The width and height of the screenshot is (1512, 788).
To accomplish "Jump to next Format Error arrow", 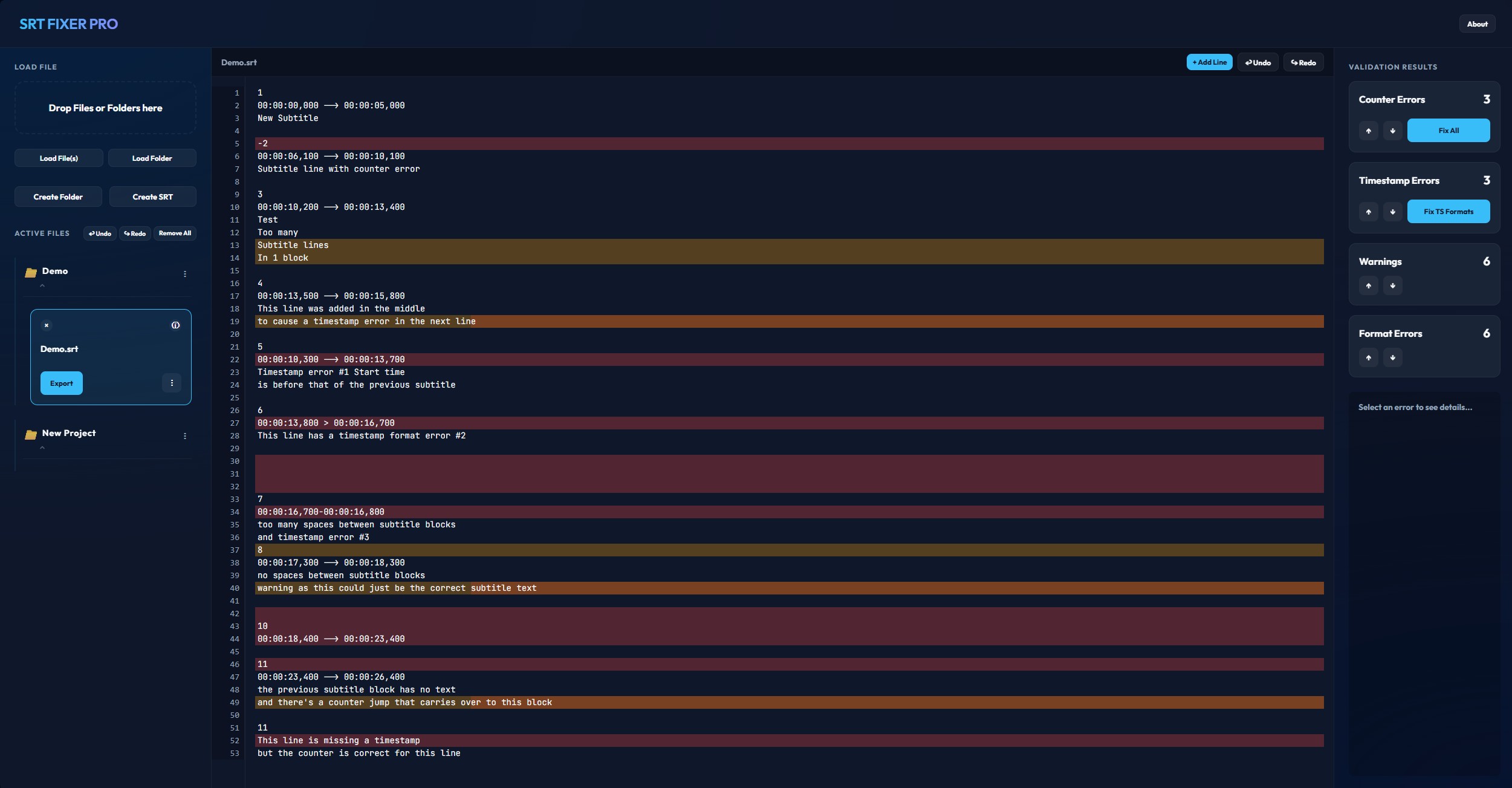I will point(1393,357).
